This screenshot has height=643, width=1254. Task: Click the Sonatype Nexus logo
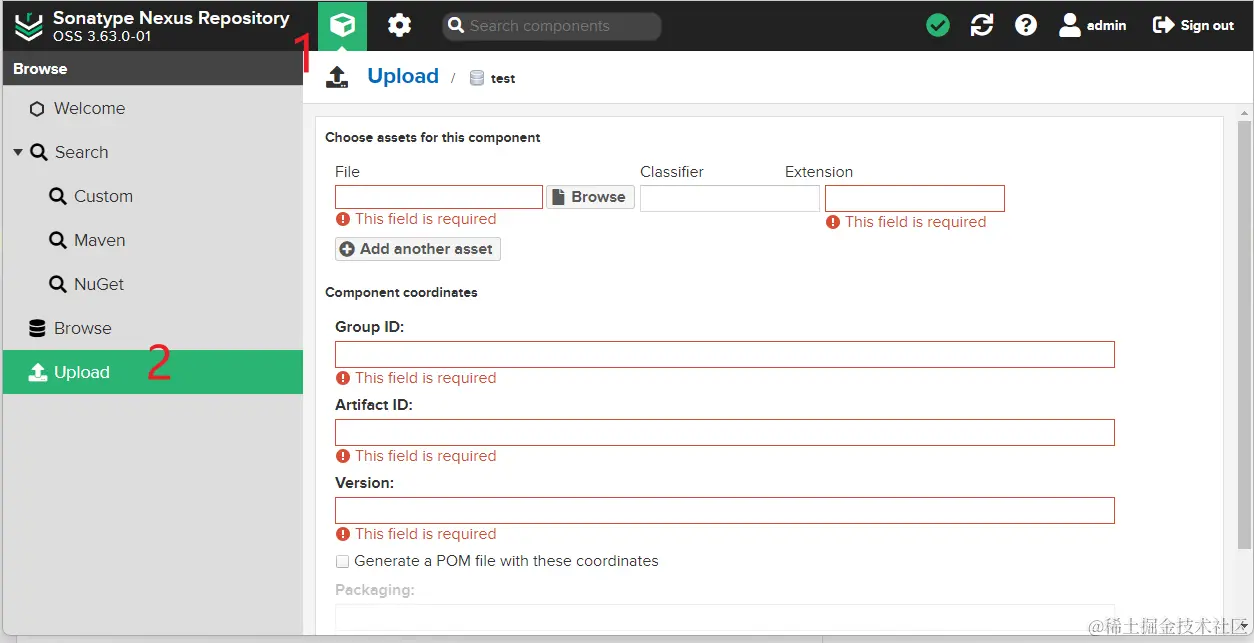coord(29,26)
